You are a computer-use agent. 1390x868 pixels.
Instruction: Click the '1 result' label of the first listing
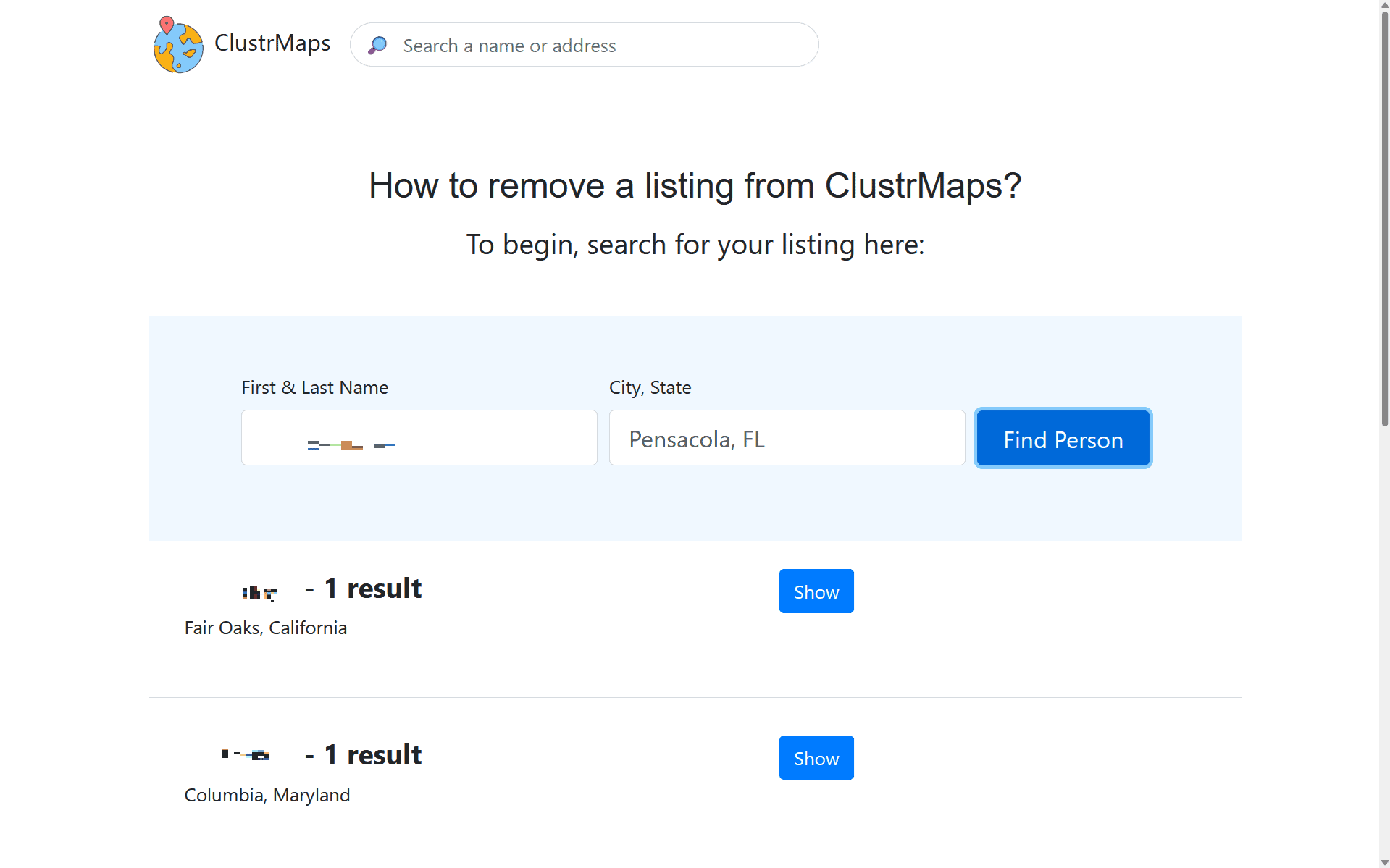point(374,589)
